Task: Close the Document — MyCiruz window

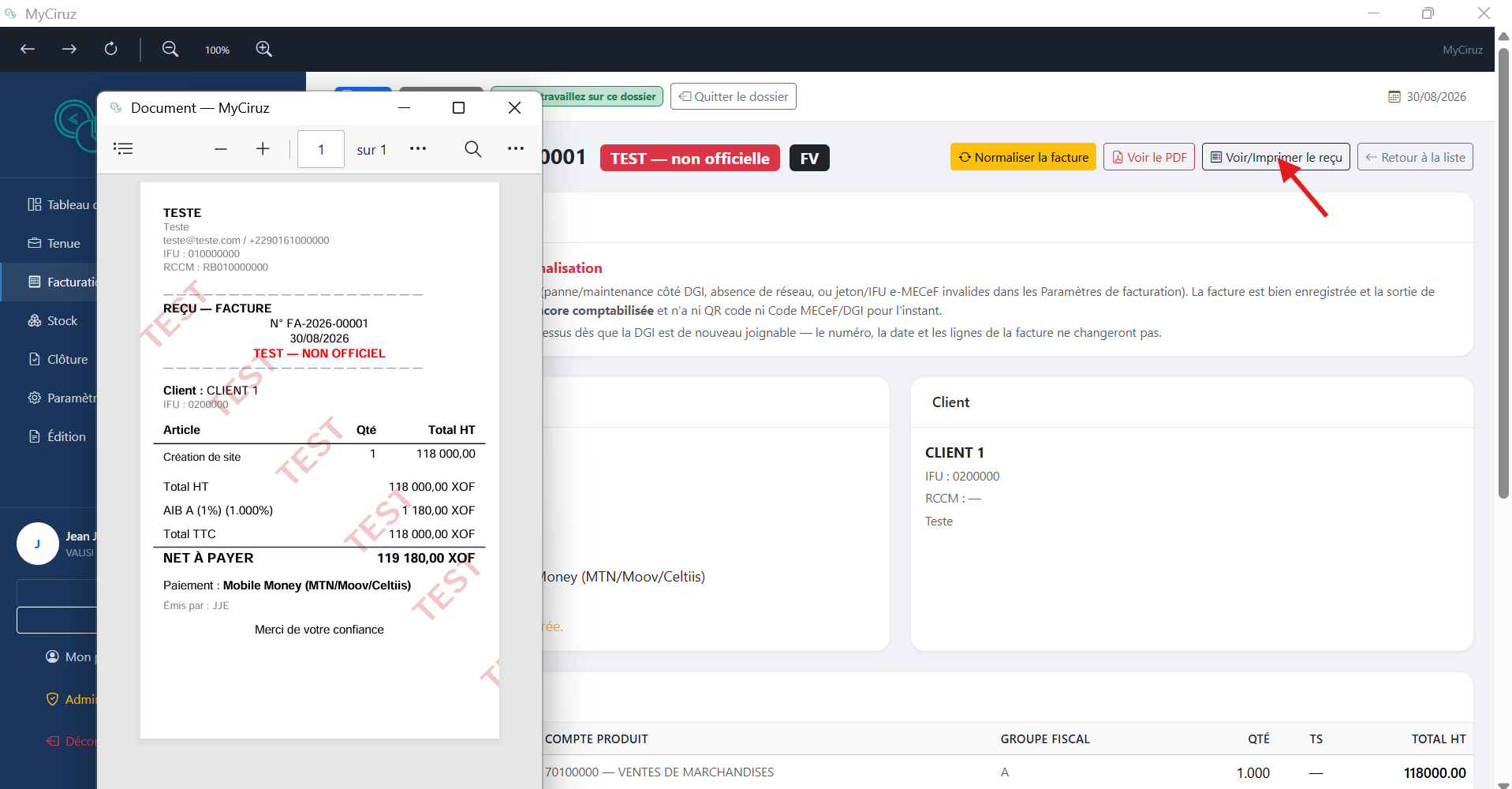Action: (514, 107)
